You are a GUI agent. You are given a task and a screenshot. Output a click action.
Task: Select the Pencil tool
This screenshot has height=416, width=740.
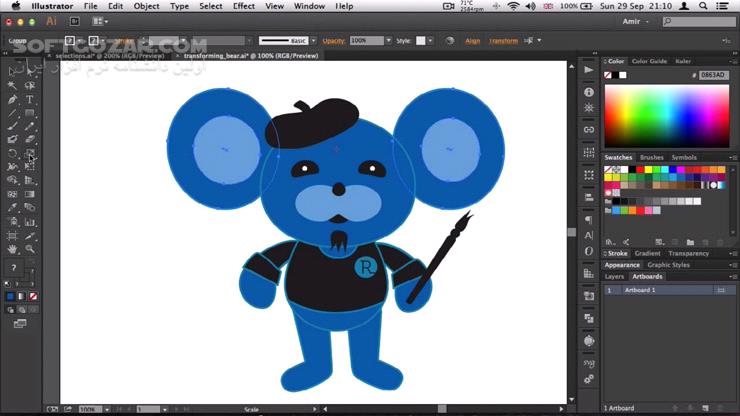[29, 127]
